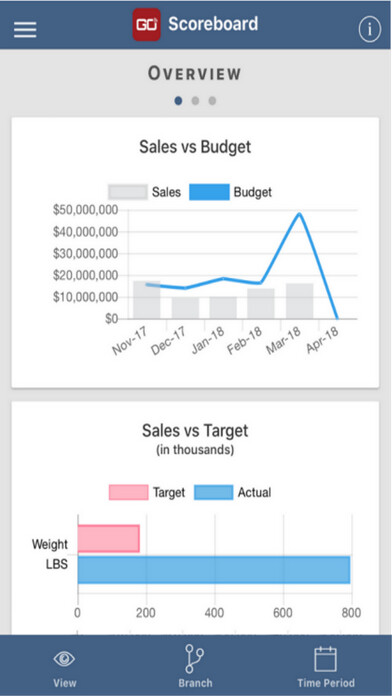Screen dimensions: 392x696
Task: Tap the red GO app logo
Action: pos(147,25)
